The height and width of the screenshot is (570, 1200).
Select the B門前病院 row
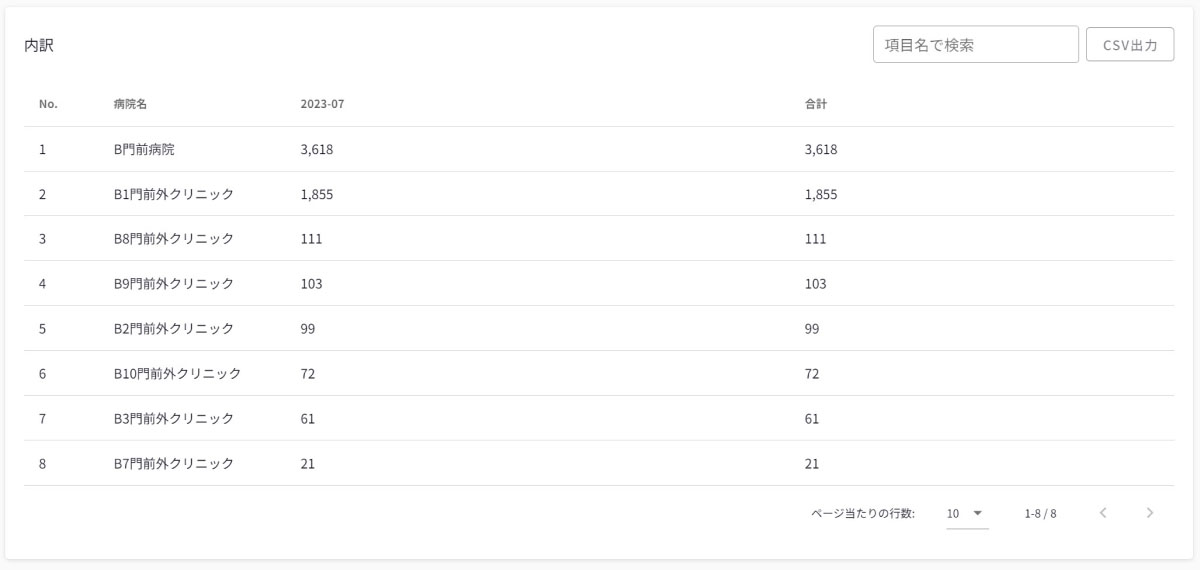click(144, 150)
